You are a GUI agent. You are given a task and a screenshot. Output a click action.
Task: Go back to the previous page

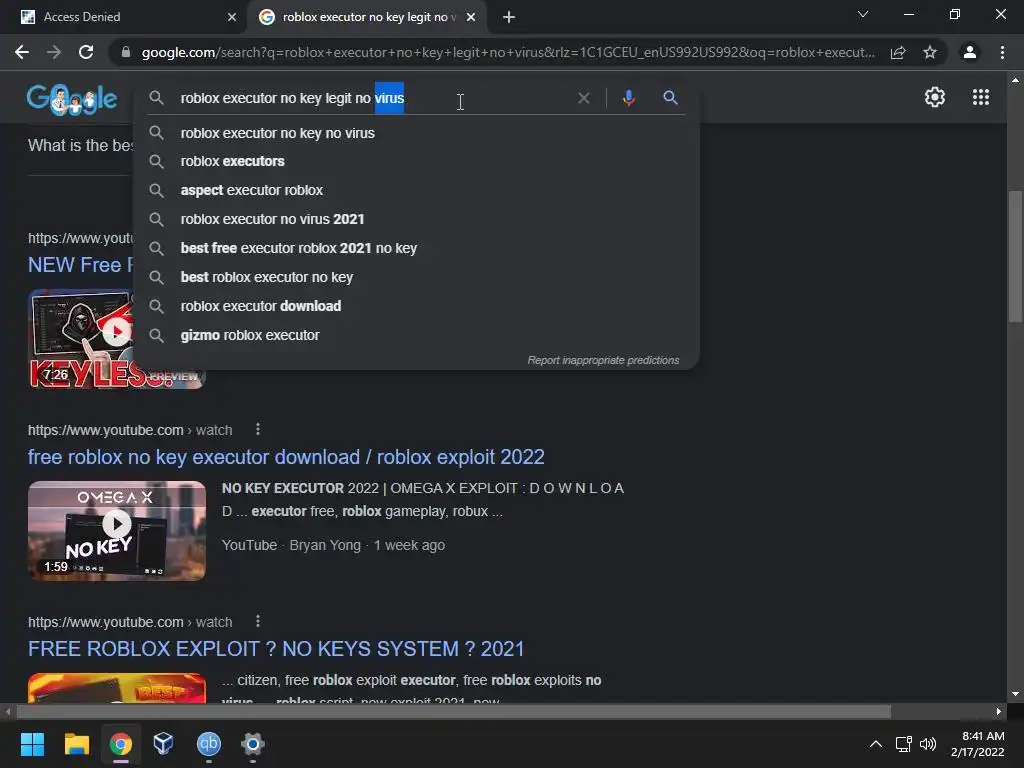click(x=22, y=52)
